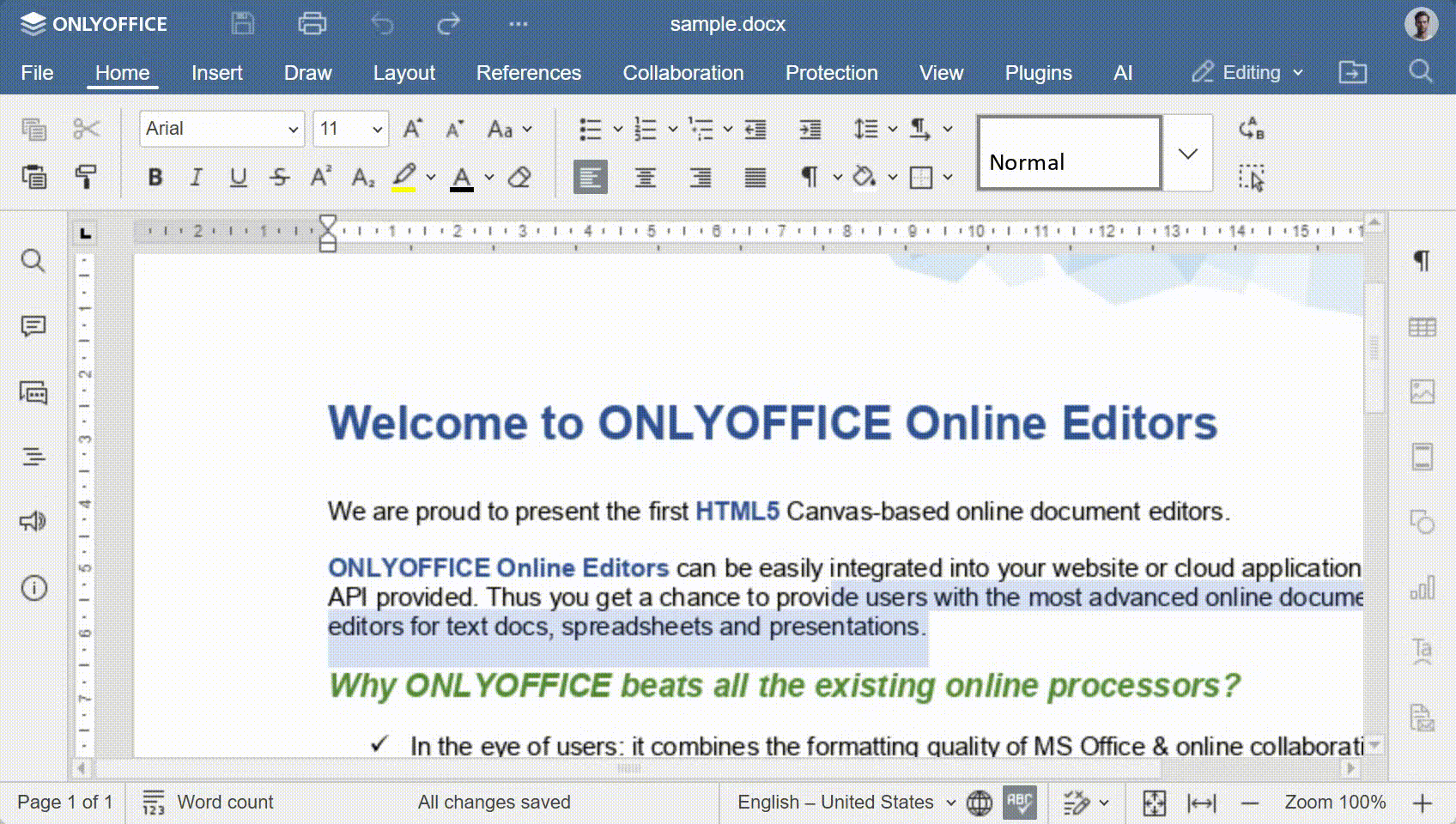Expand the bullets list dropdown arrow
The width and height of the screenshot is (1456, 824).
[x=617, y=130]
